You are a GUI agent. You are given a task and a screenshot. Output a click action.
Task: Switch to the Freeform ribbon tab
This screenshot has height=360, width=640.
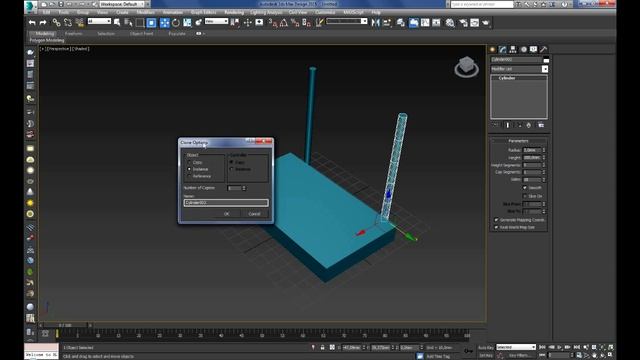74,34
